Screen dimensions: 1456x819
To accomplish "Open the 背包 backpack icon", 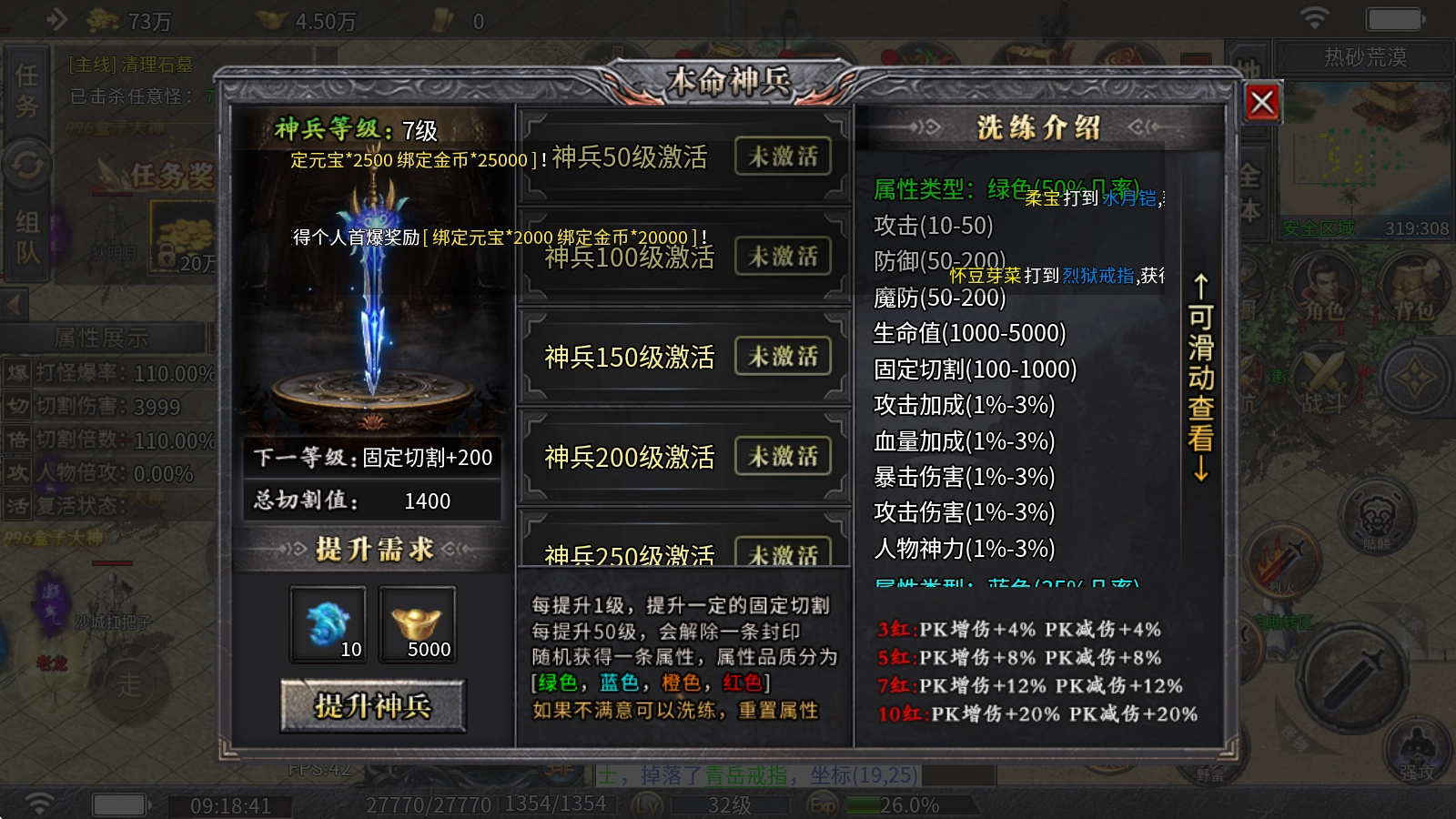I will click(x=1412, y=287).
